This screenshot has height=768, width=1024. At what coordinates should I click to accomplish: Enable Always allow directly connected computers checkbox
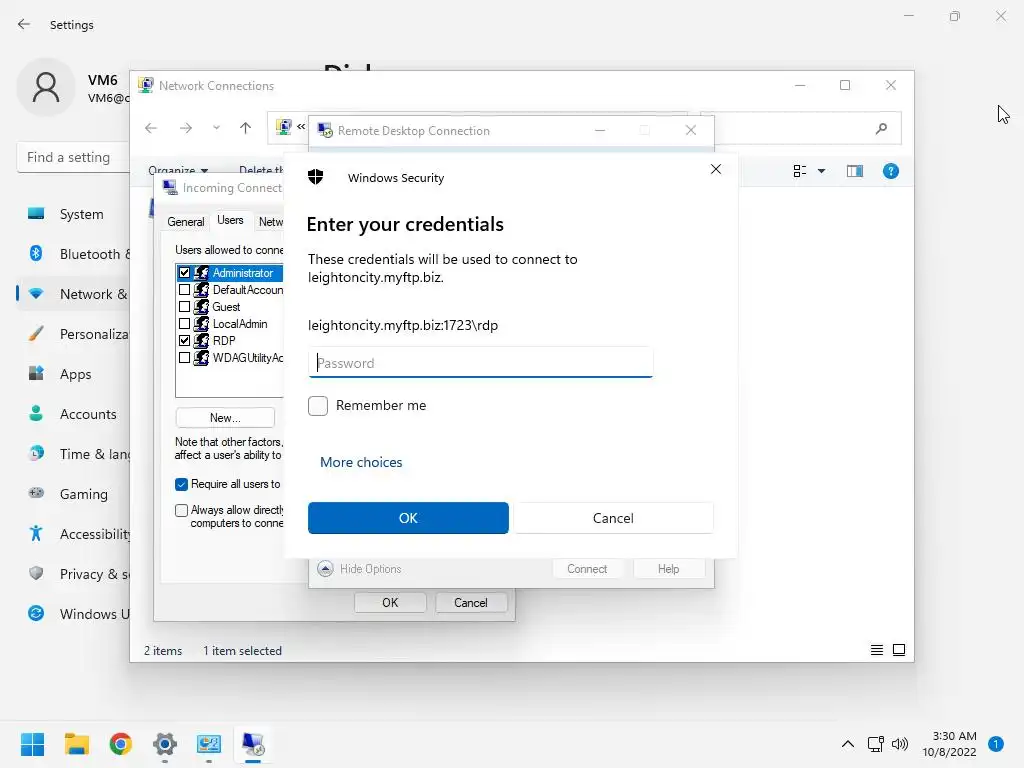coord(182,511)
